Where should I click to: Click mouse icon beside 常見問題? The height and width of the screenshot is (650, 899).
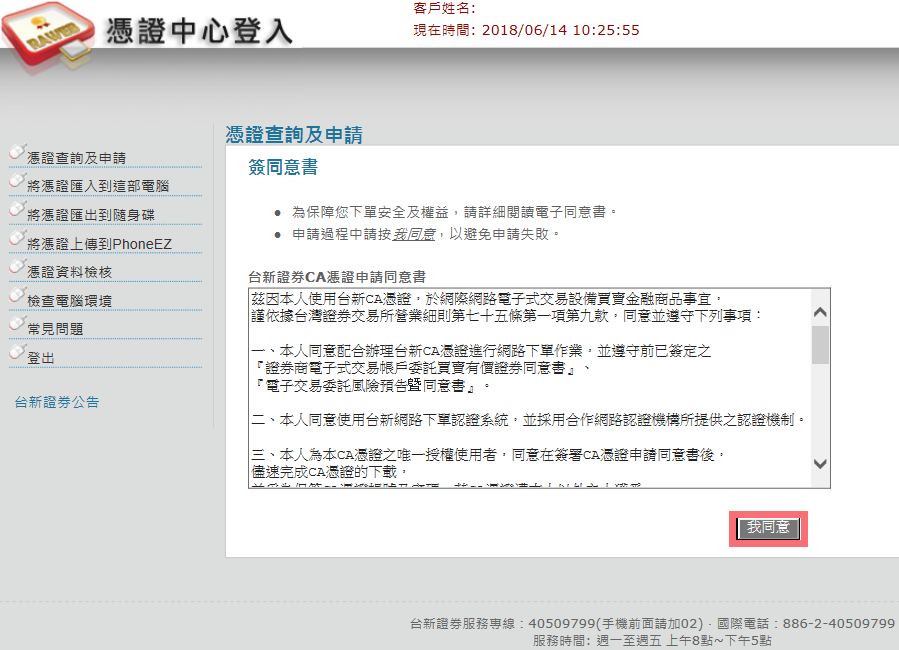coord(17,323)
